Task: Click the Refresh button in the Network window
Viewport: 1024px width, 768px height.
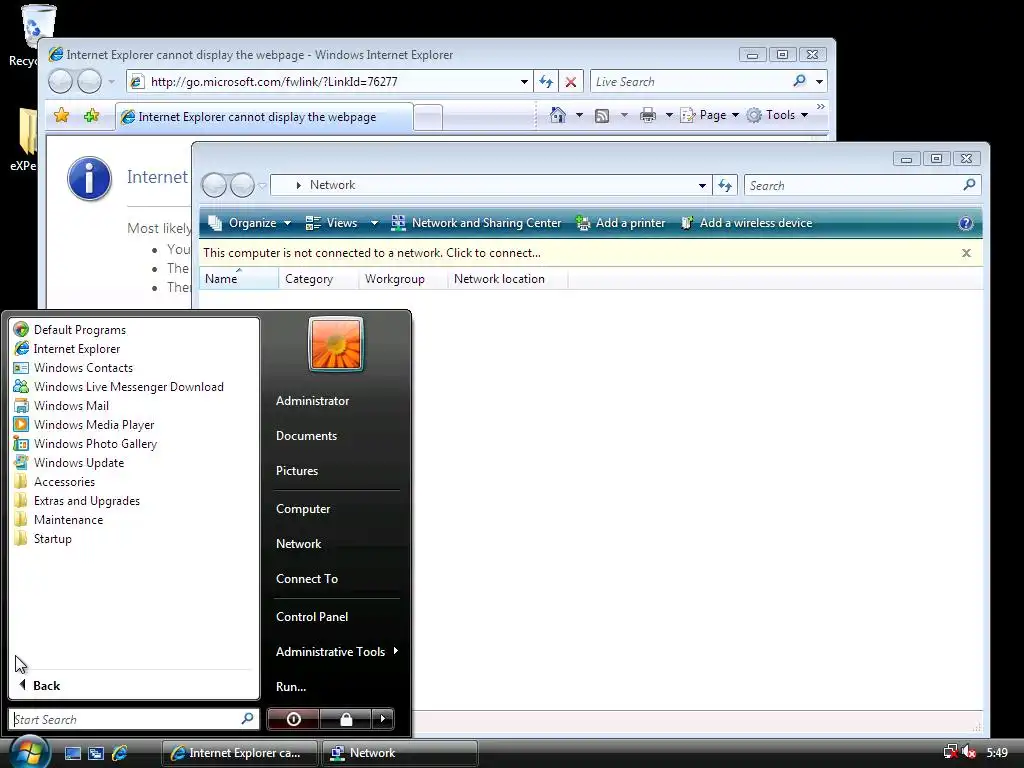Action: [x=725, y=185]
